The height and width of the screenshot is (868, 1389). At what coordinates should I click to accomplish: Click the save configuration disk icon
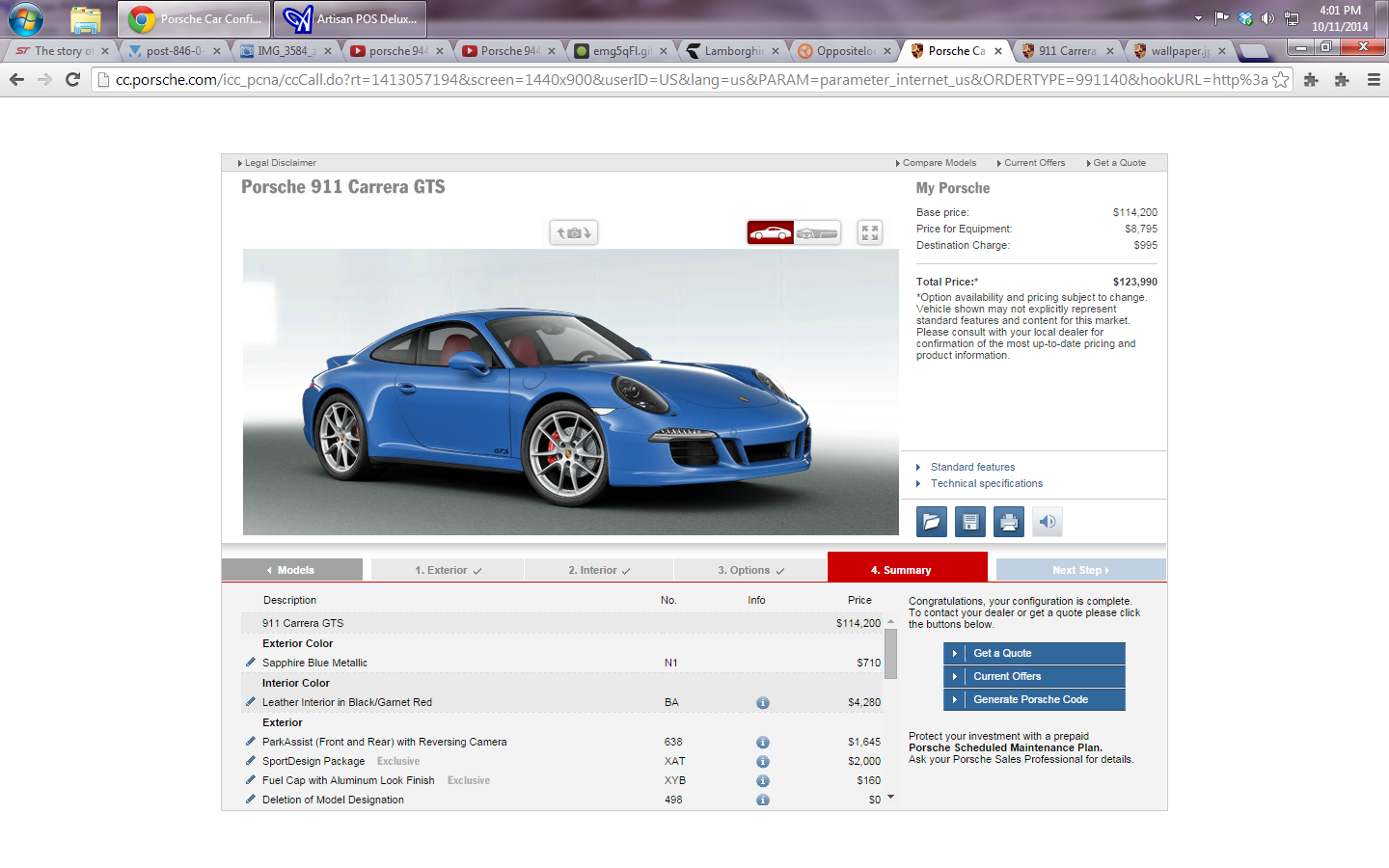click(970, 522)
